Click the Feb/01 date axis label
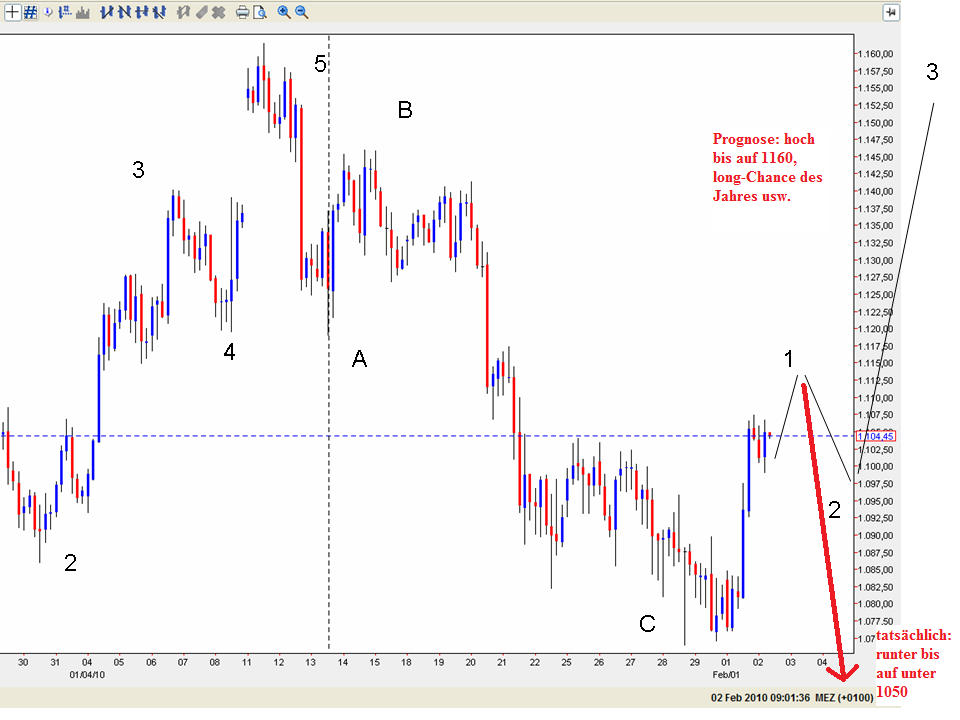This screenshot has width=960, height=720. pos(726,675)
